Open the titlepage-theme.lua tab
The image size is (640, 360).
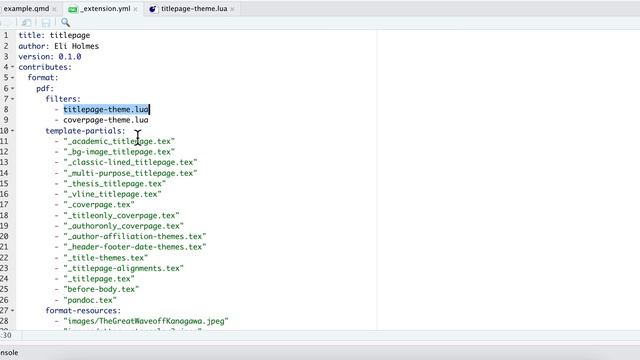194,9
